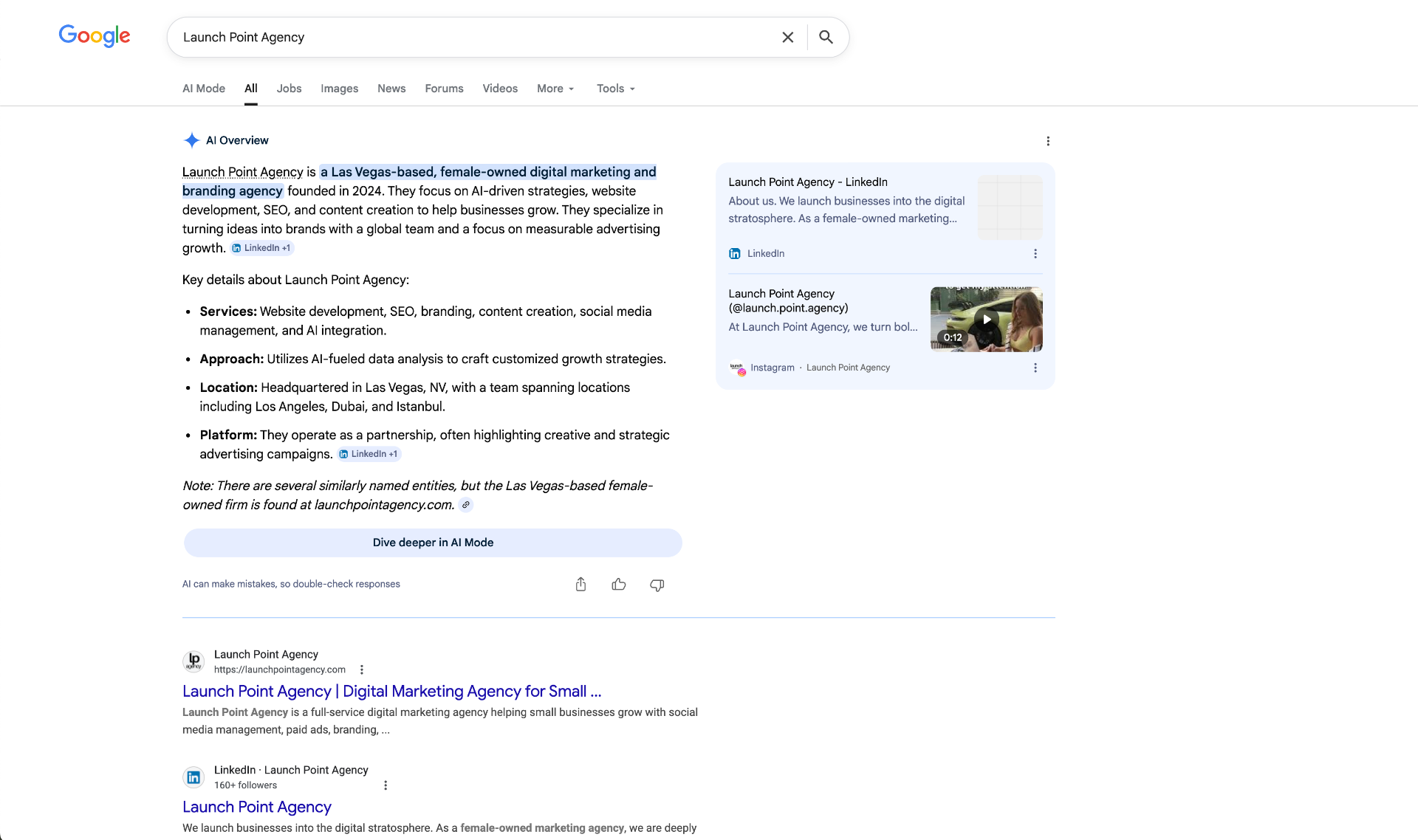
Task: Open AI Overview three-dot options menu
Action: tap(1048, 141)
